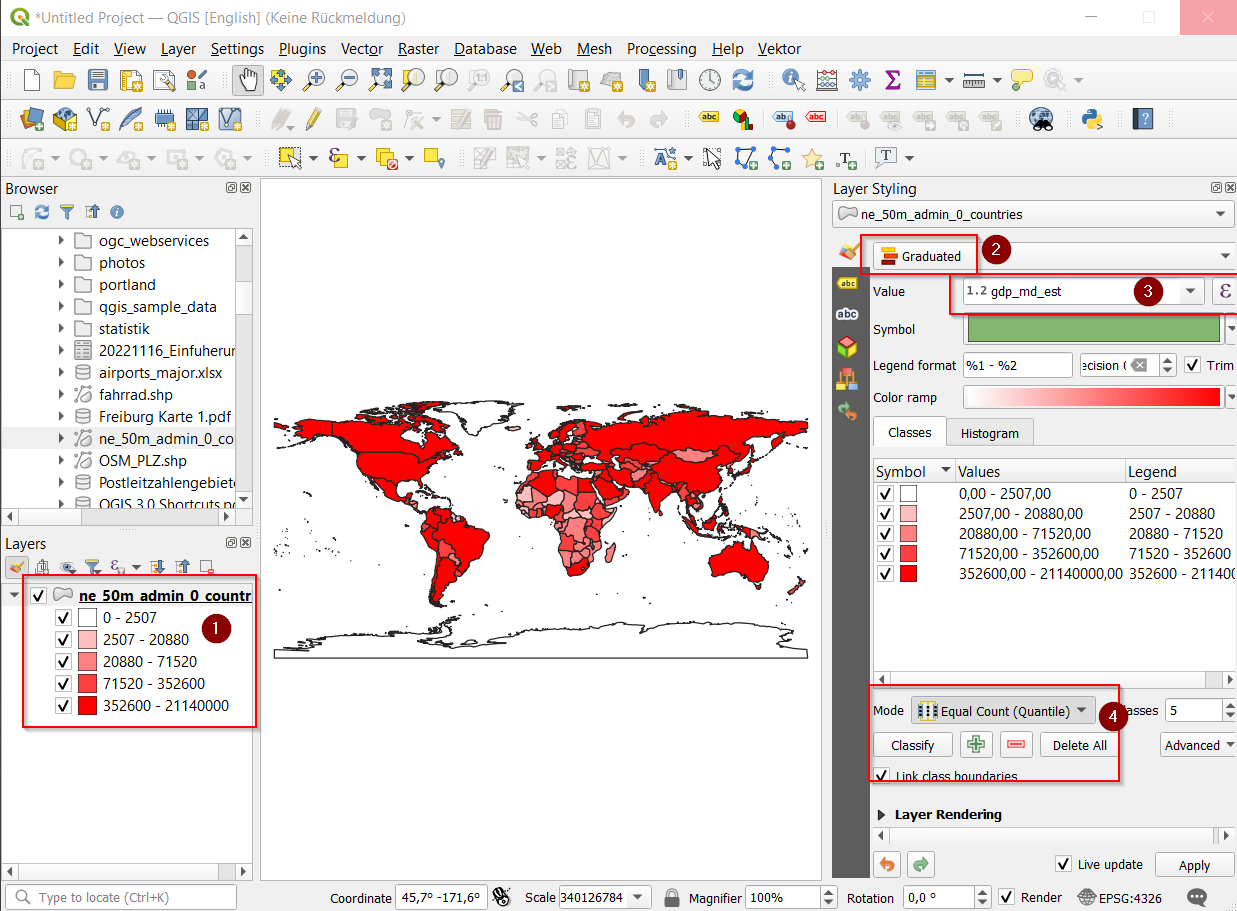Click Apply in Layer Styling

[x=1194, y=864]
